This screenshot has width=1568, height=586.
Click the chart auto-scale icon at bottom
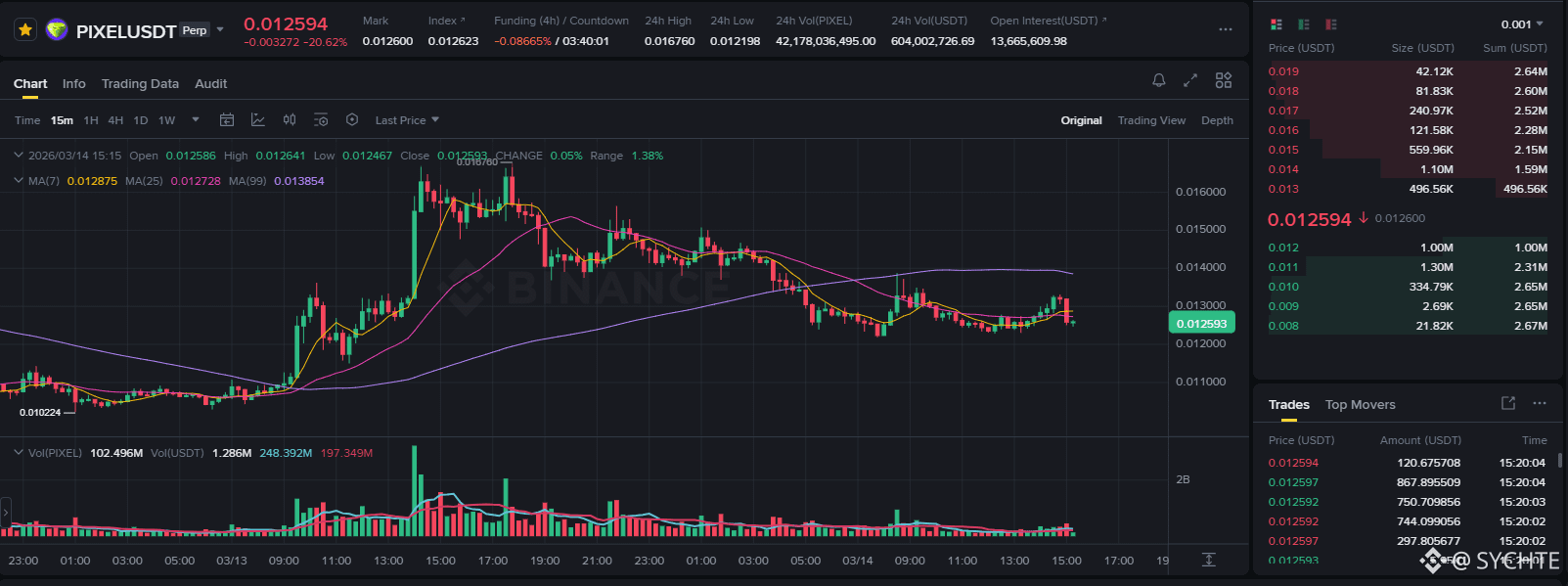click(1209, 560)
